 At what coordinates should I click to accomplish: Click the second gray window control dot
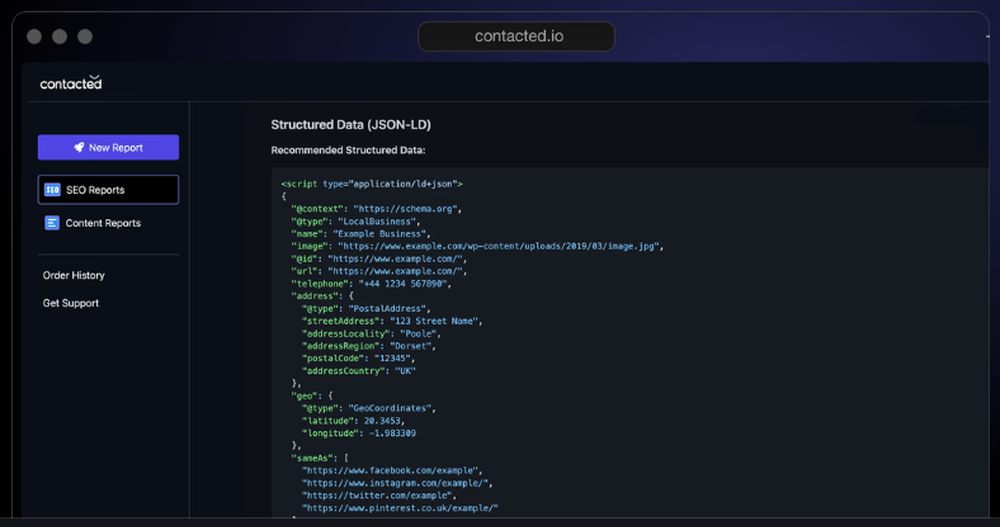tap(60, 36)
